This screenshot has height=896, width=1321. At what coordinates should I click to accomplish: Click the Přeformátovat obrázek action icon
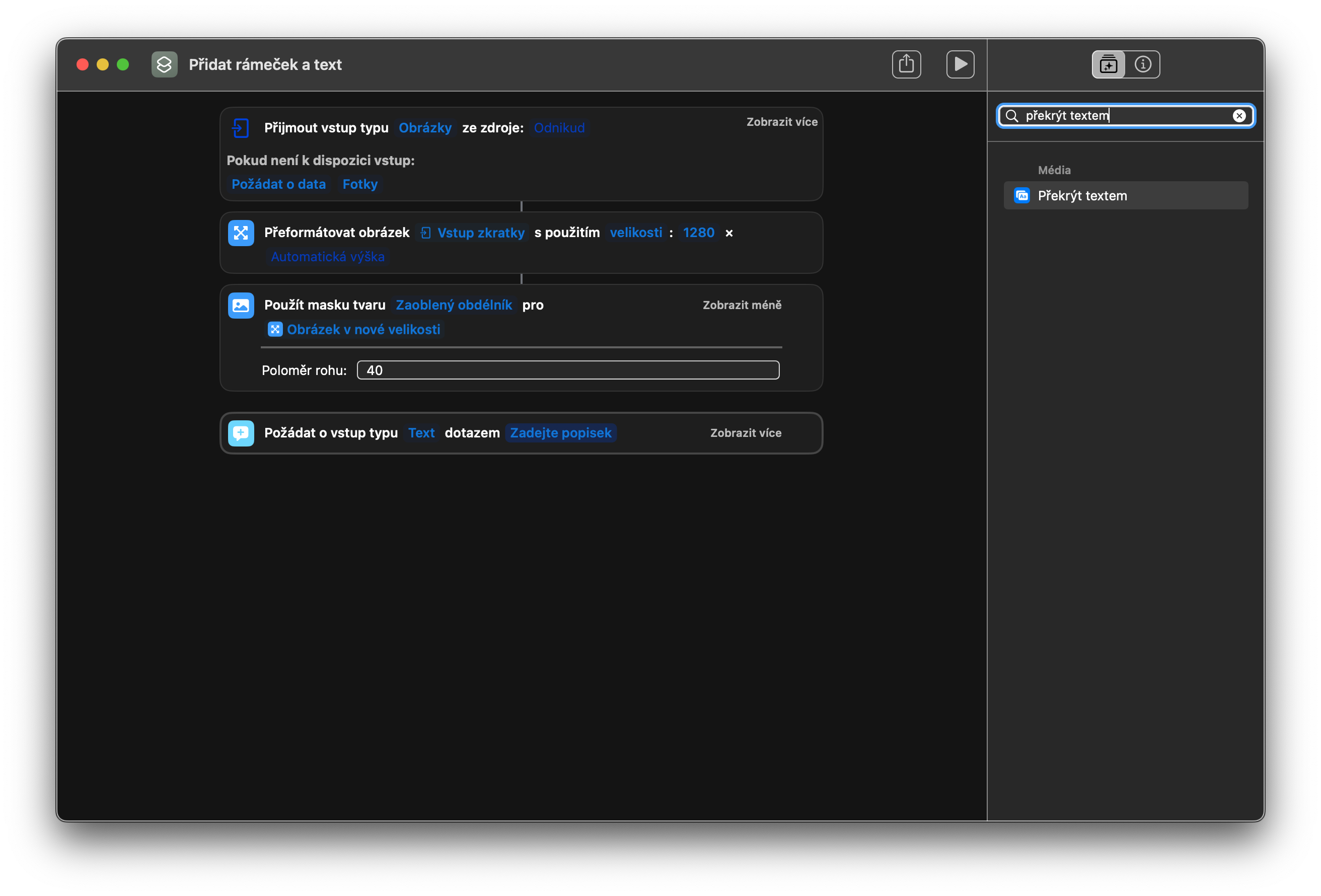[x=241, y=233]
